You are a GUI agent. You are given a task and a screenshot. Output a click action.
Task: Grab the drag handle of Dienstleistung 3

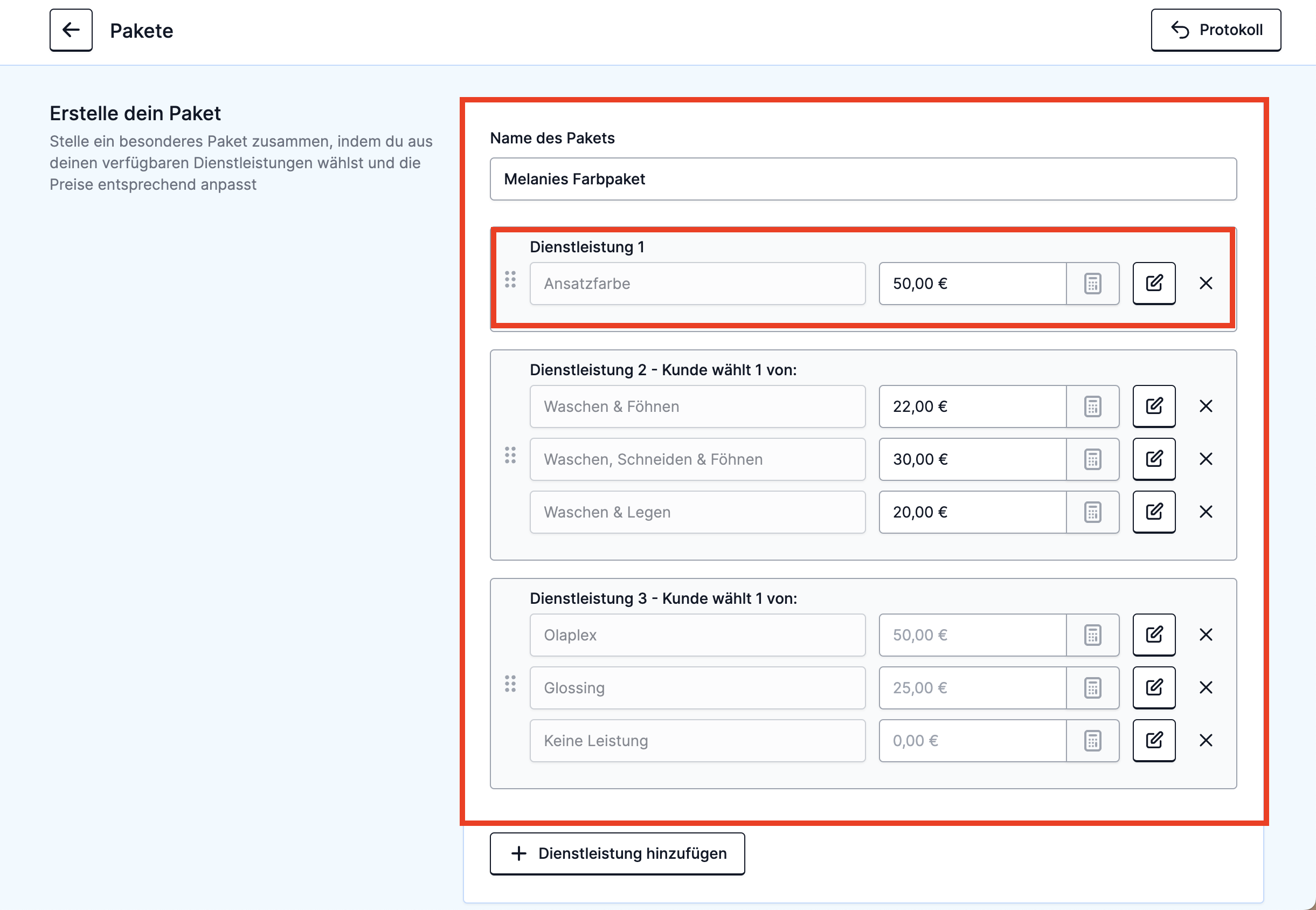[510, 684]
